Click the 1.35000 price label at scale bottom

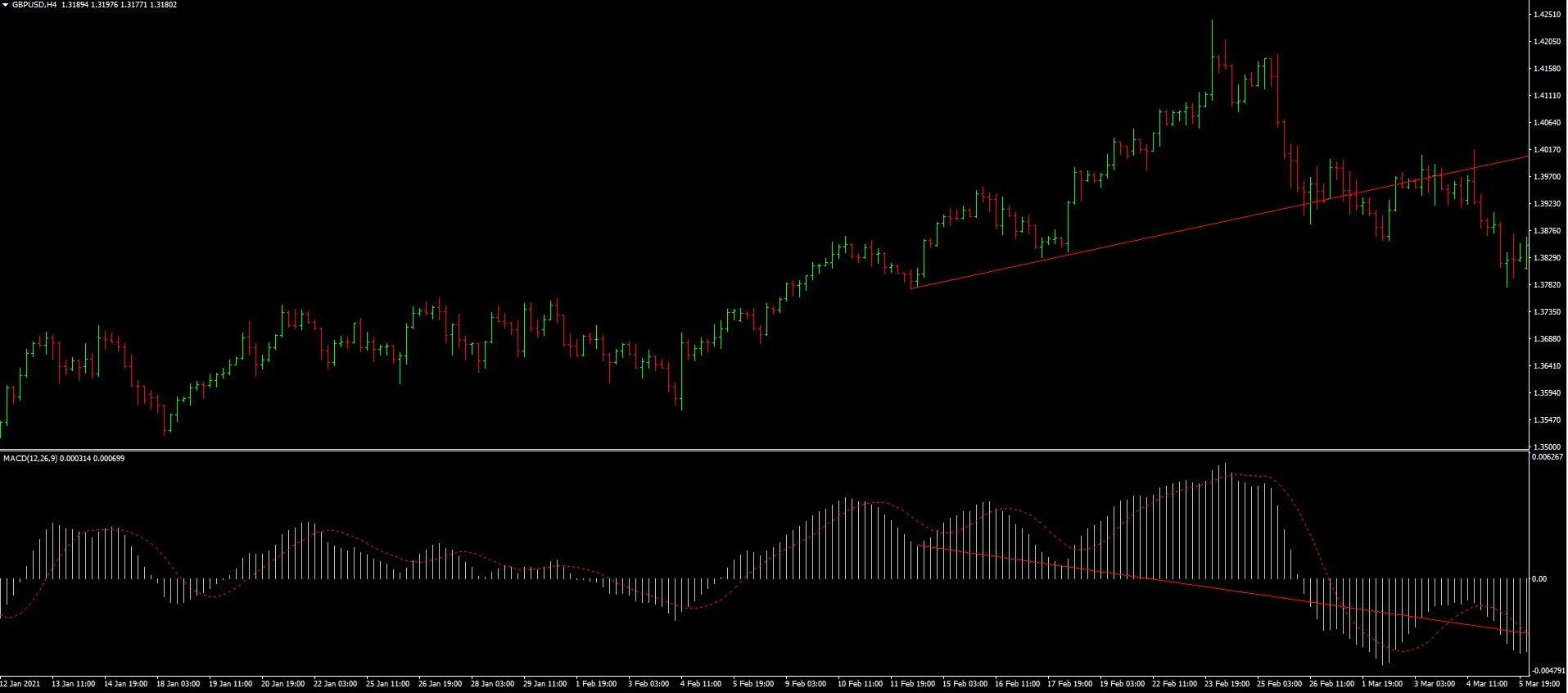pos(1547,447)
